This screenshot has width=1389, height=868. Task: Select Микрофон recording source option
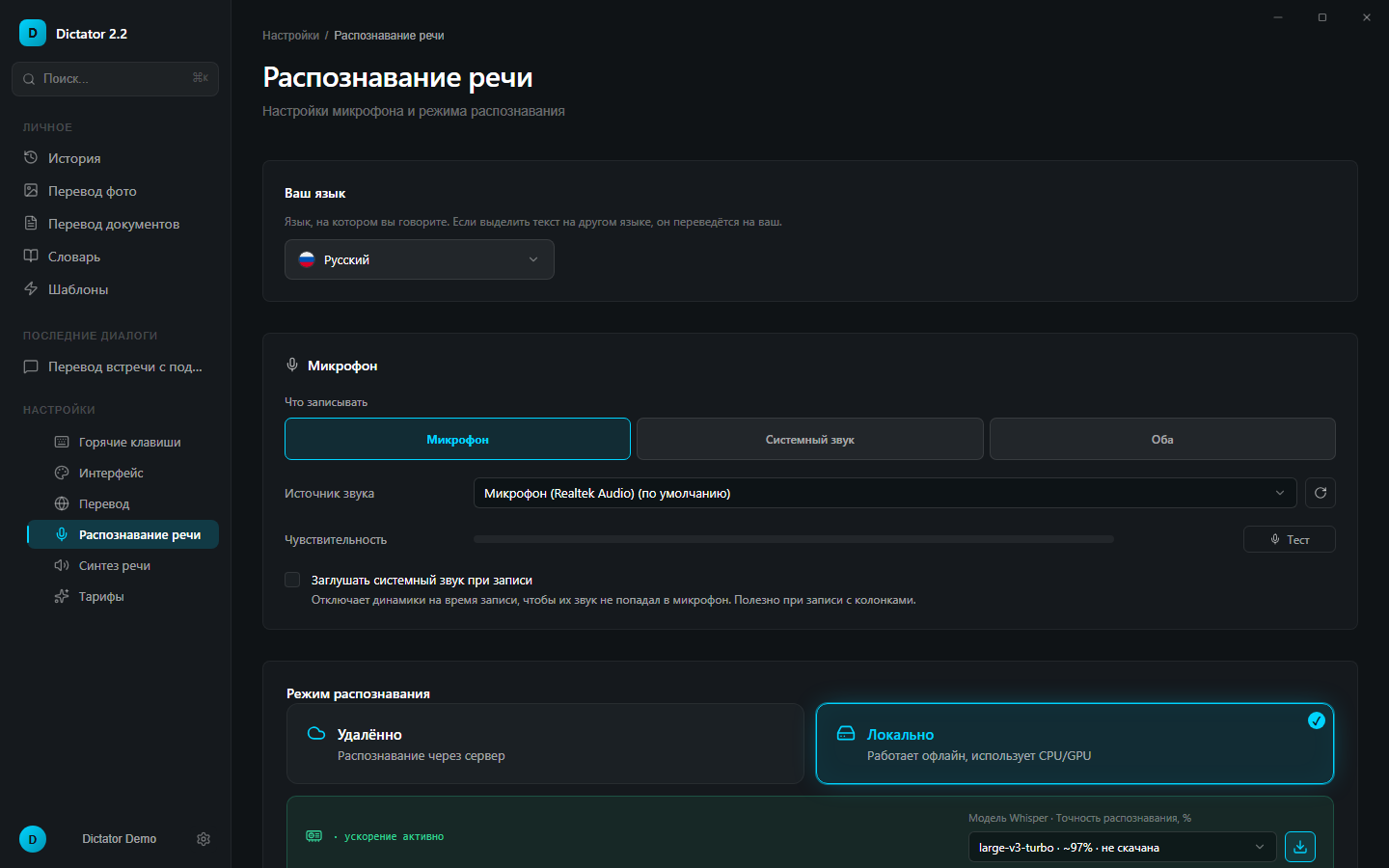457,439
